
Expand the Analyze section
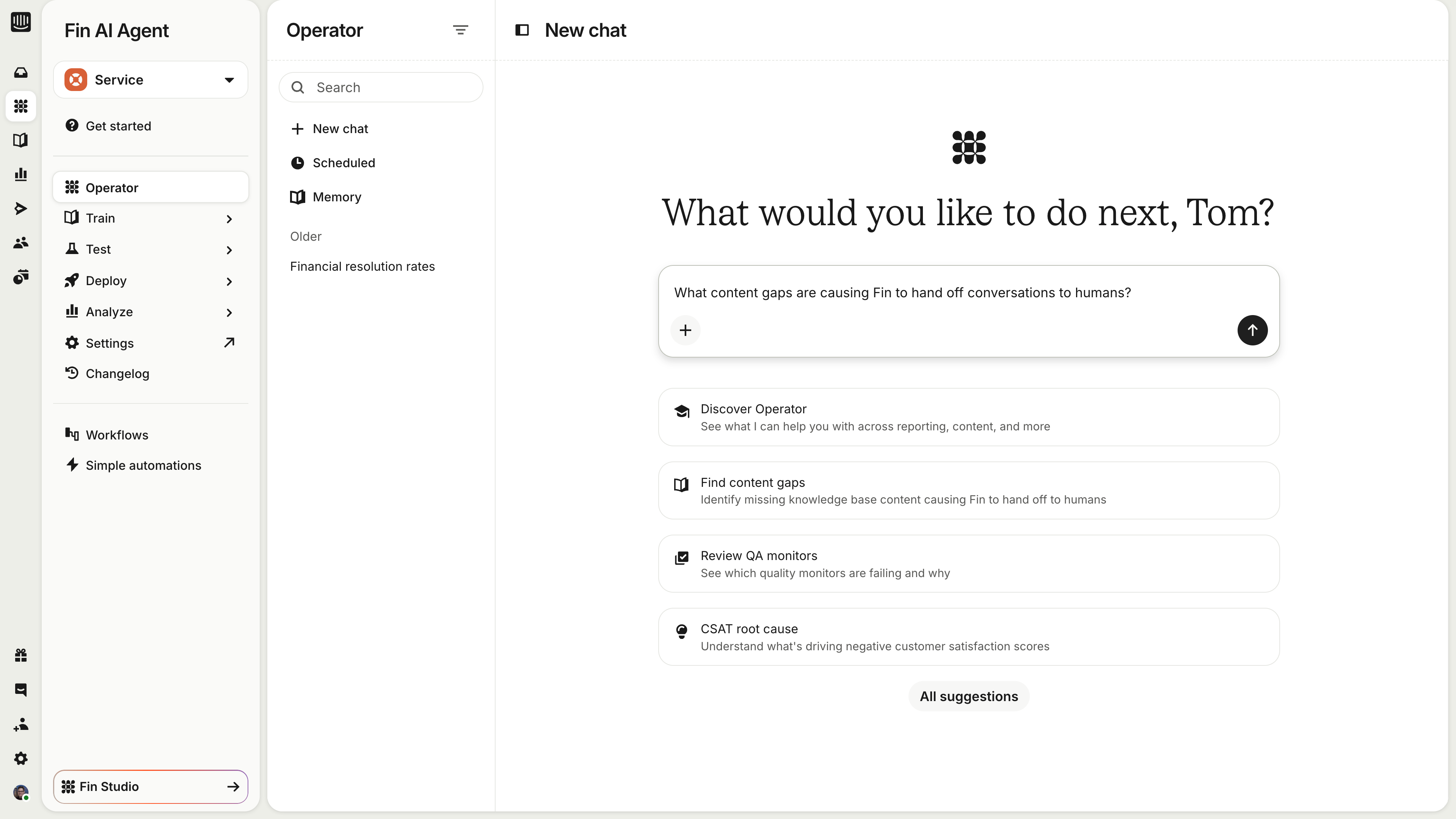click(x=151, y=312)
